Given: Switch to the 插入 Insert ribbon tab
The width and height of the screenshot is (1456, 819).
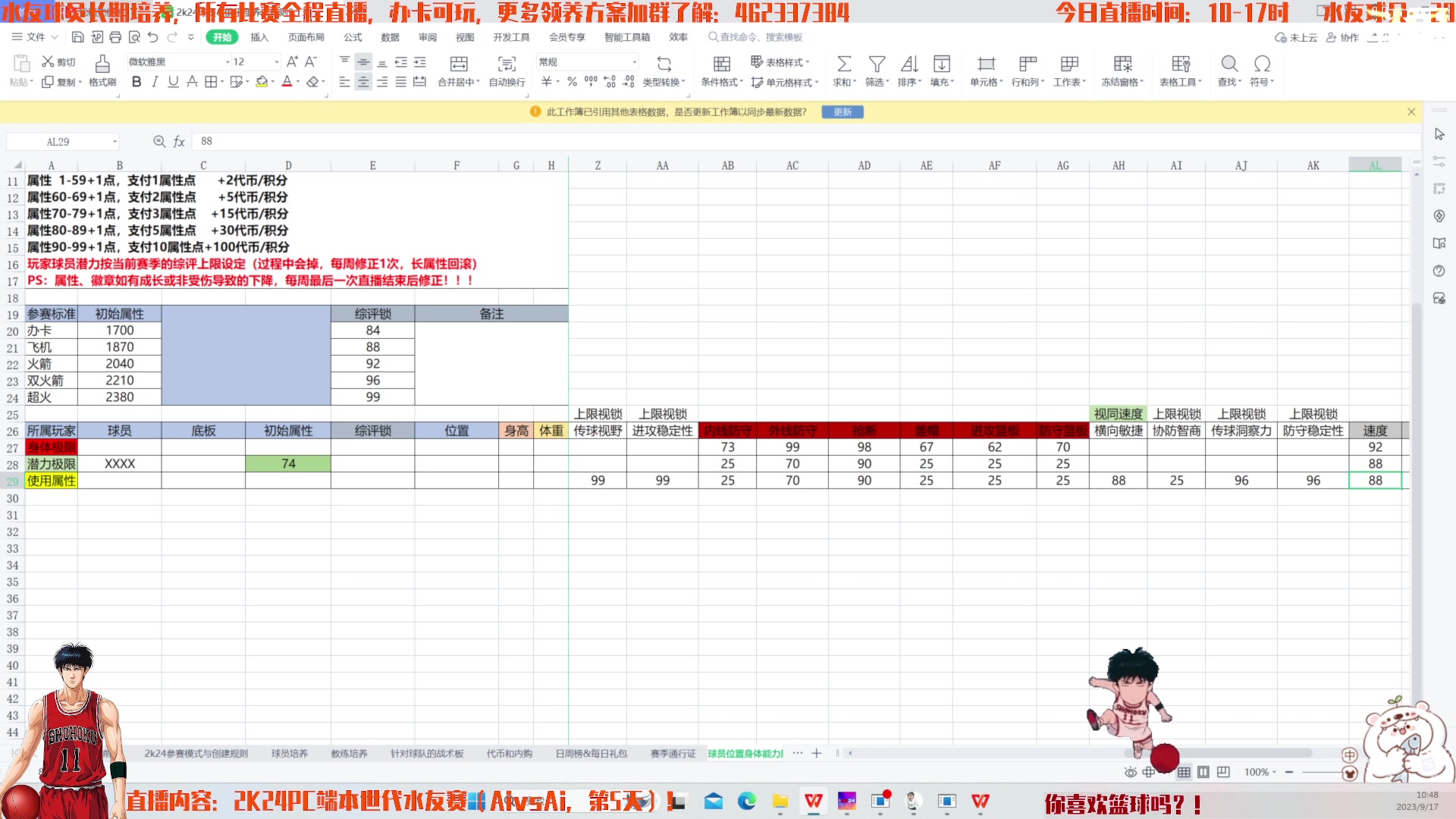Looking at the screenshot, I should point(259,37).
